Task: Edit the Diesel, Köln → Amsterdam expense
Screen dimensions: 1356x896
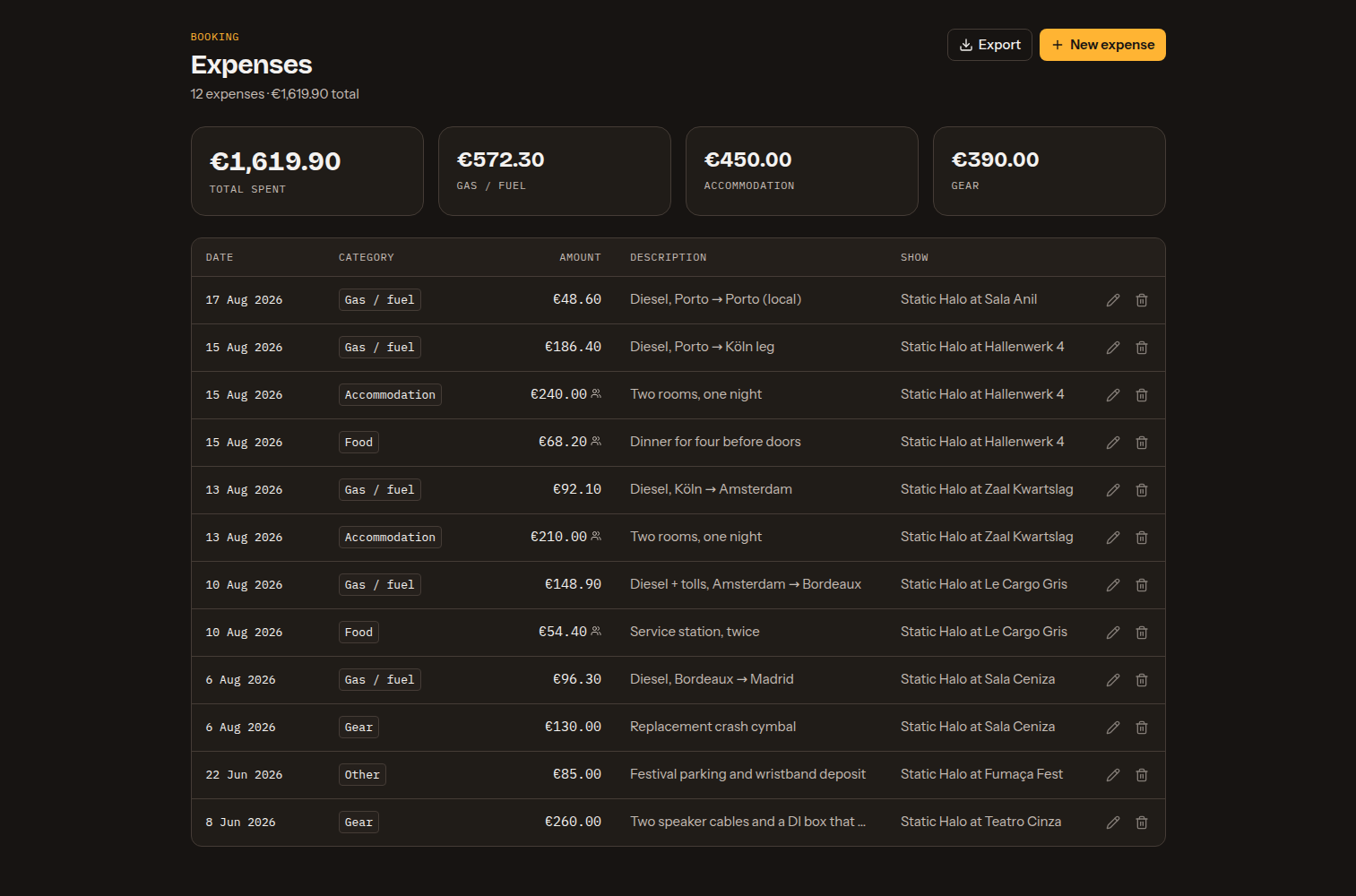Action: 1113,490
